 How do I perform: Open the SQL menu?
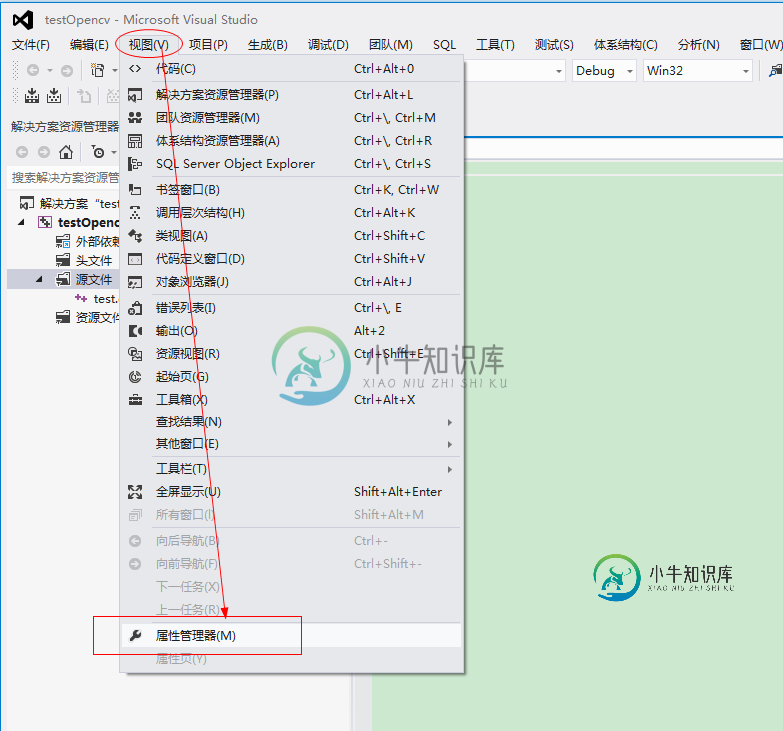point(444,45)
